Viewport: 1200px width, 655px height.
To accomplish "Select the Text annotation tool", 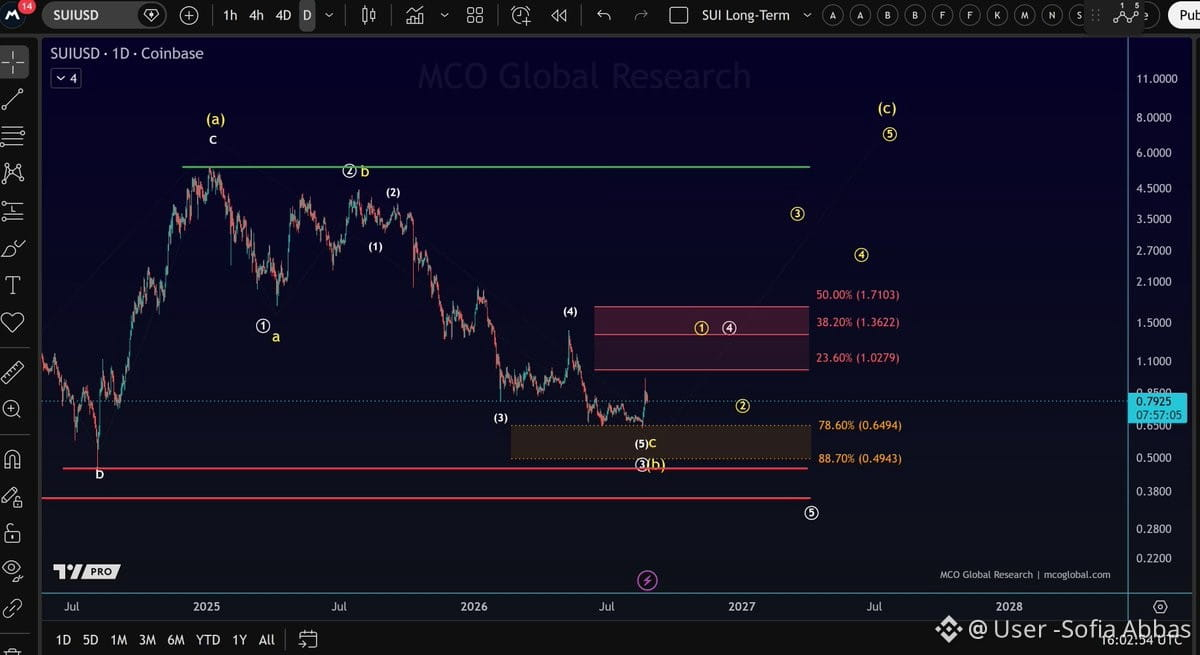I will pos(14,286).
